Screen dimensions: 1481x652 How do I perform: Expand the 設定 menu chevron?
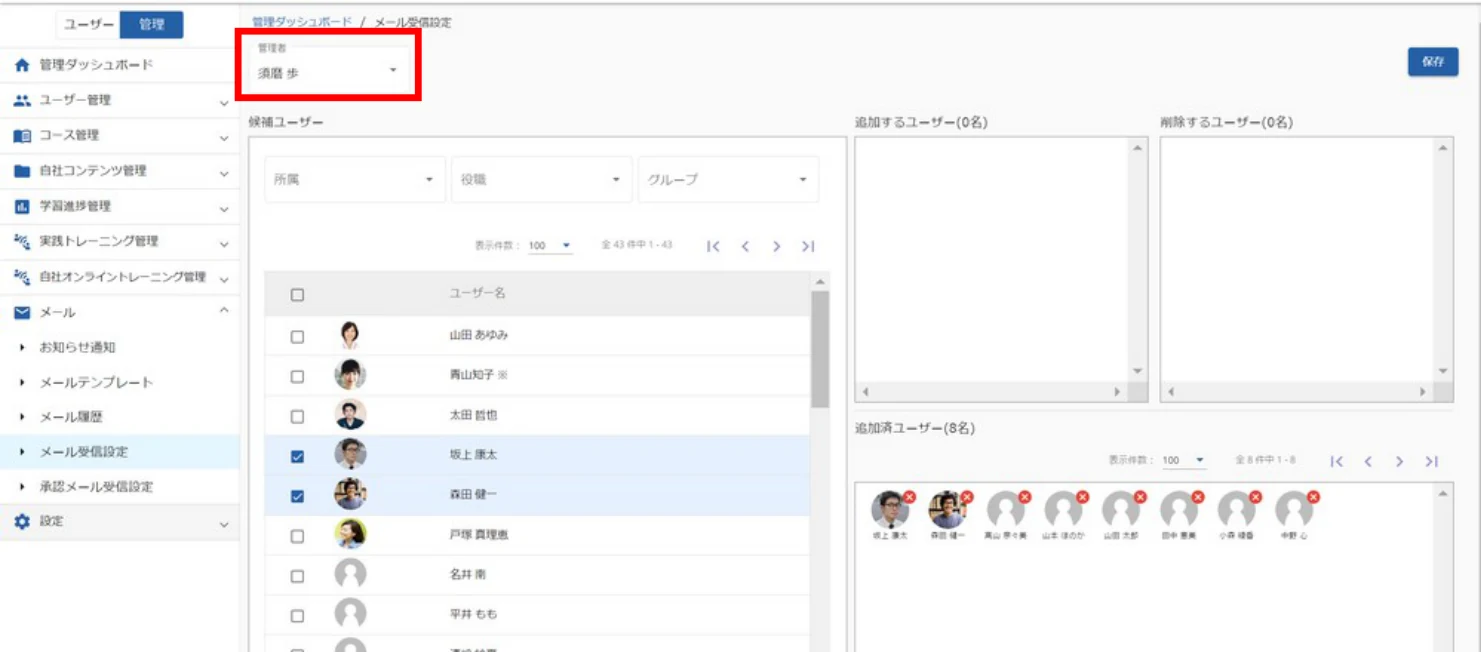(224, 524)
